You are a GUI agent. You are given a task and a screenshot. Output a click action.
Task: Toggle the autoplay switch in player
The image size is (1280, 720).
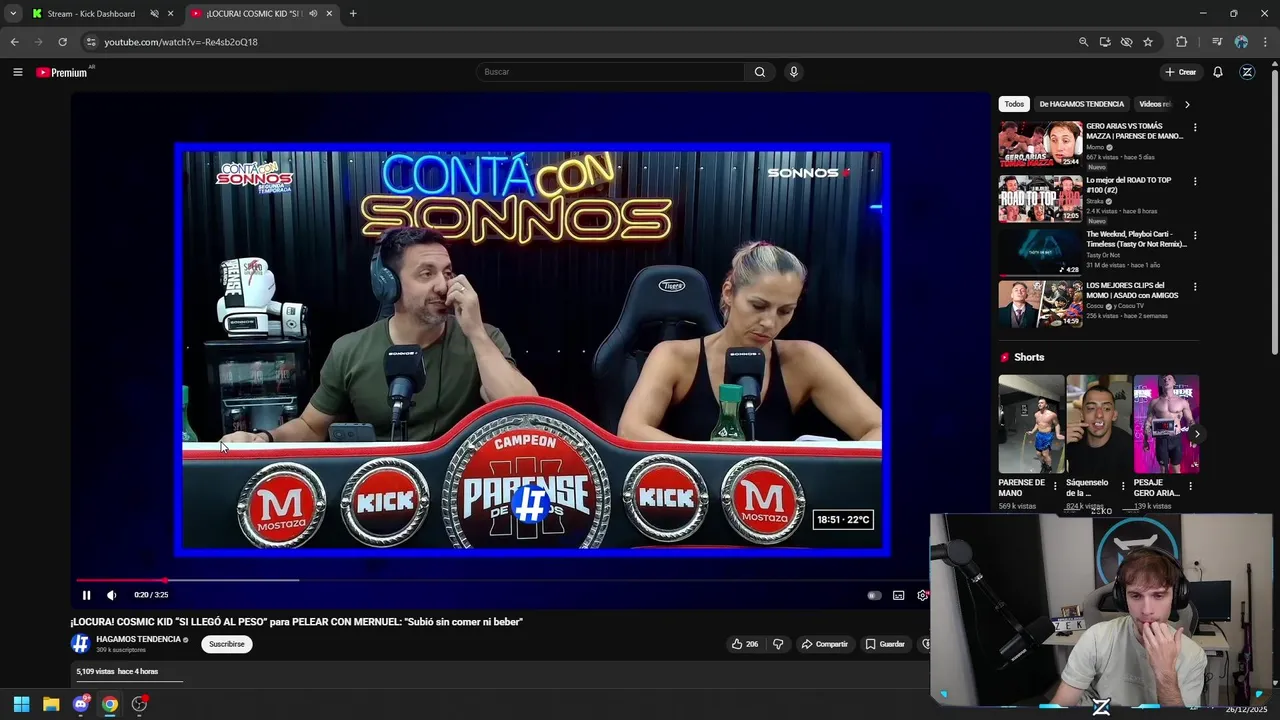(874, 595)
